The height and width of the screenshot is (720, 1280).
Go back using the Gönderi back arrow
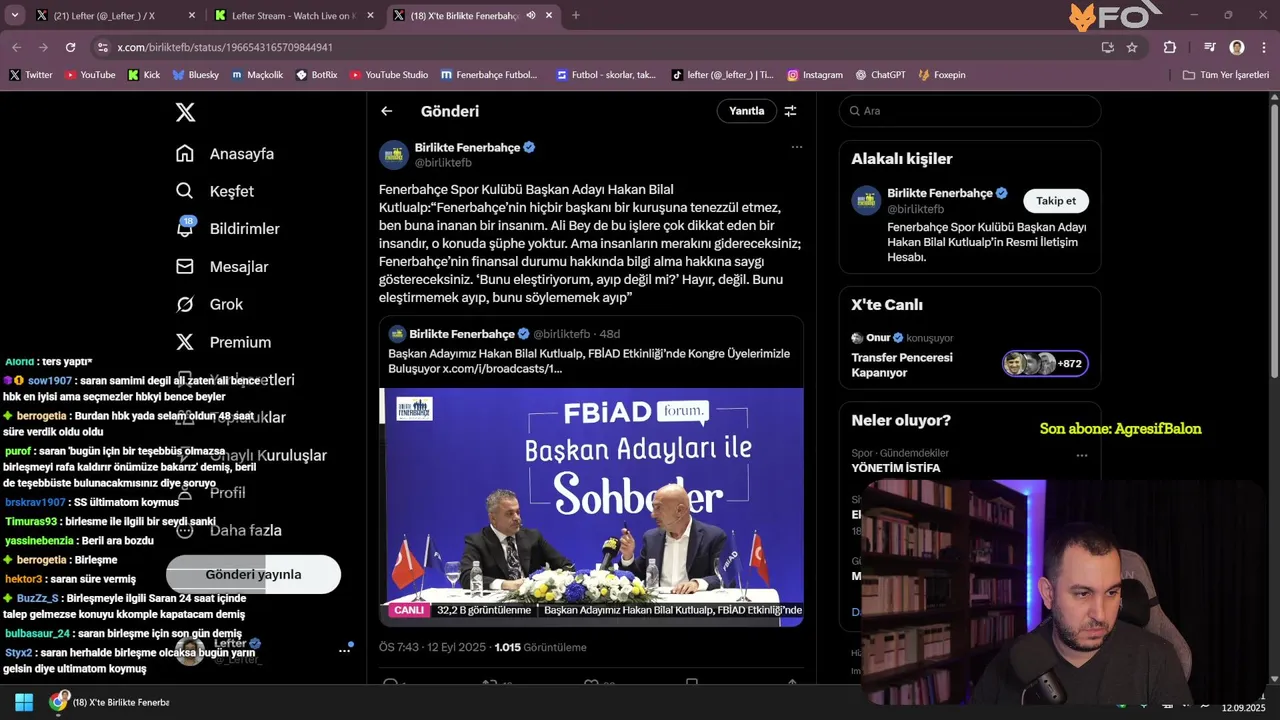pos(387,111)
